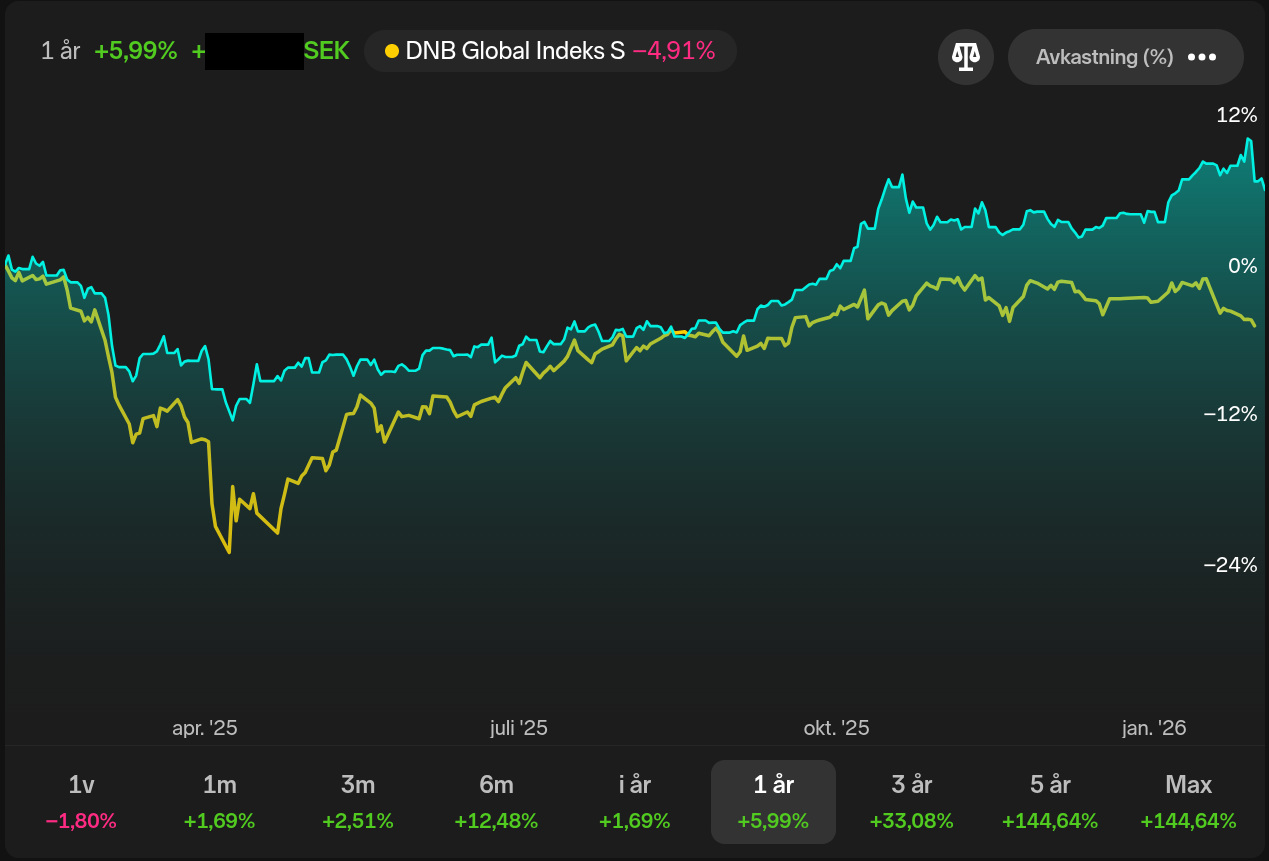Open the Avkastning (%) dropdown
The width and height of the screenshot is (1269, 861).
(x=1125, y=57)
